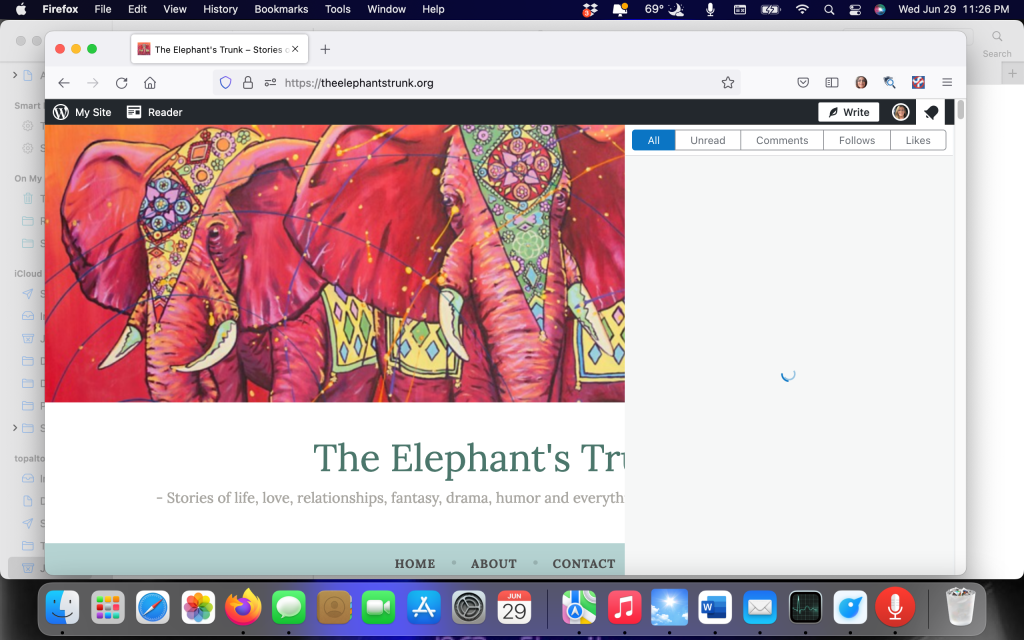Viewport: 1024px width, 640px height.
Task: Click the Save to Pocket icon
Action: 803,83
